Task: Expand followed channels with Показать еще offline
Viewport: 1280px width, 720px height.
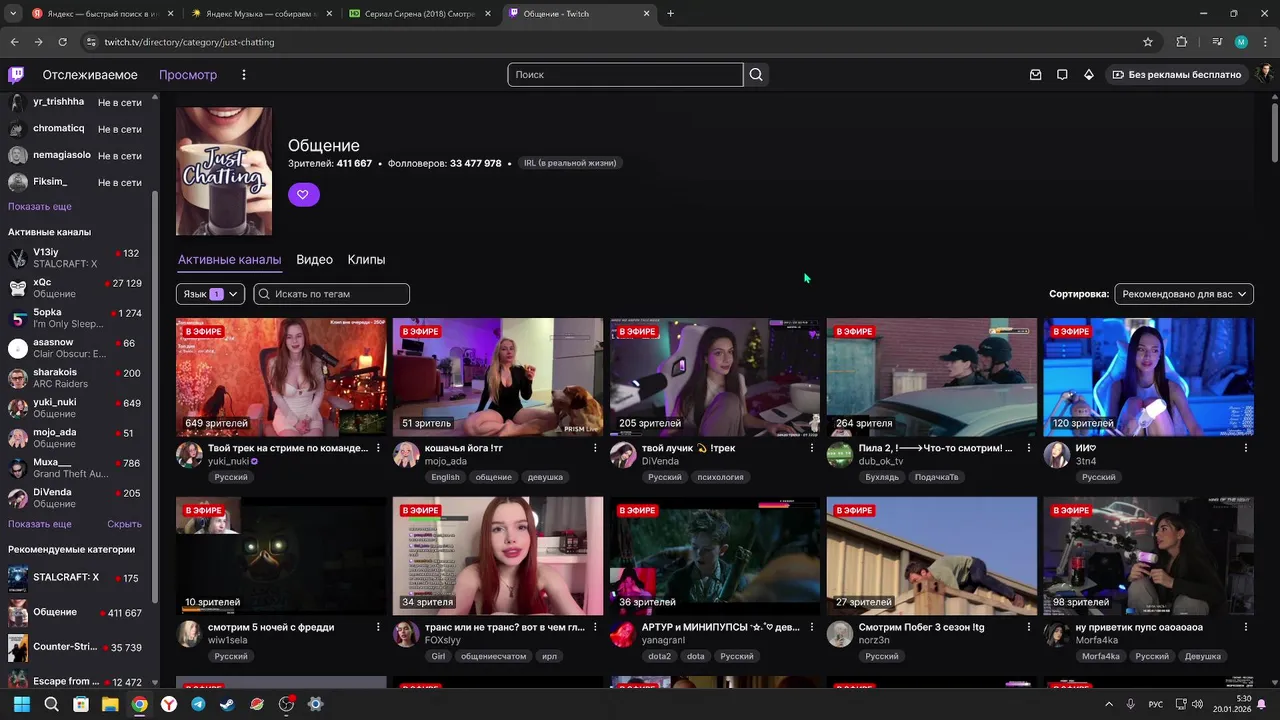Action: [x=40, y=206]
